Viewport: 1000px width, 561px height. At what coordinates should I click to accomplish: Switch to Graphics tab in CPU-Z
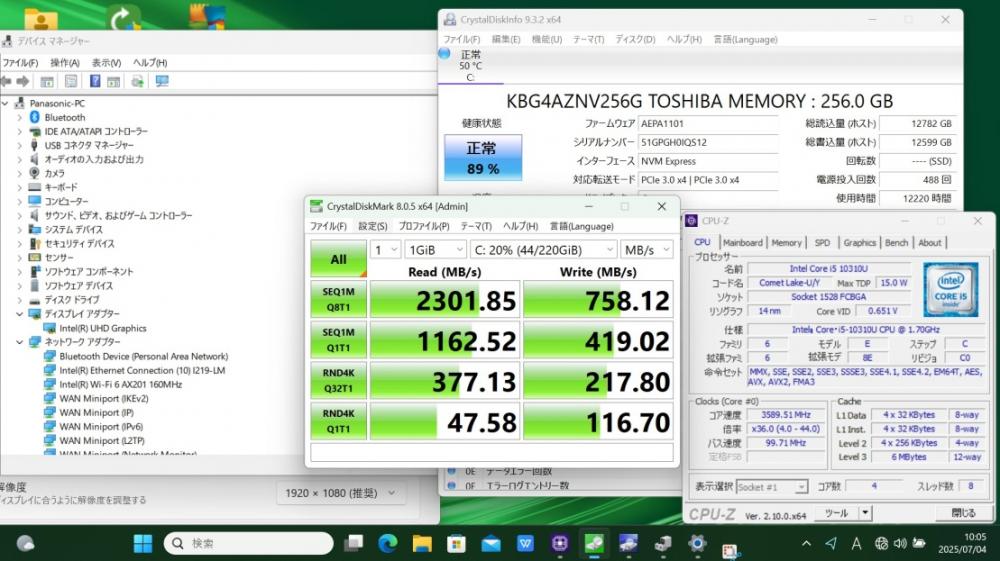[859, 243]
